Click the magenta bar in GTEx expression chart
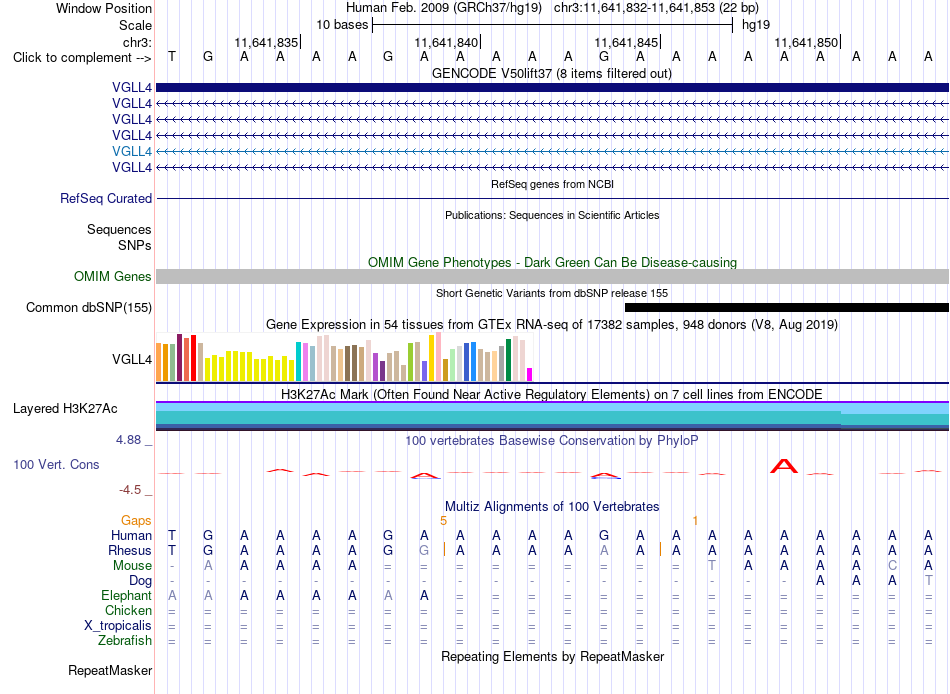This screenshot has width=950, height=694. (530, 374)
